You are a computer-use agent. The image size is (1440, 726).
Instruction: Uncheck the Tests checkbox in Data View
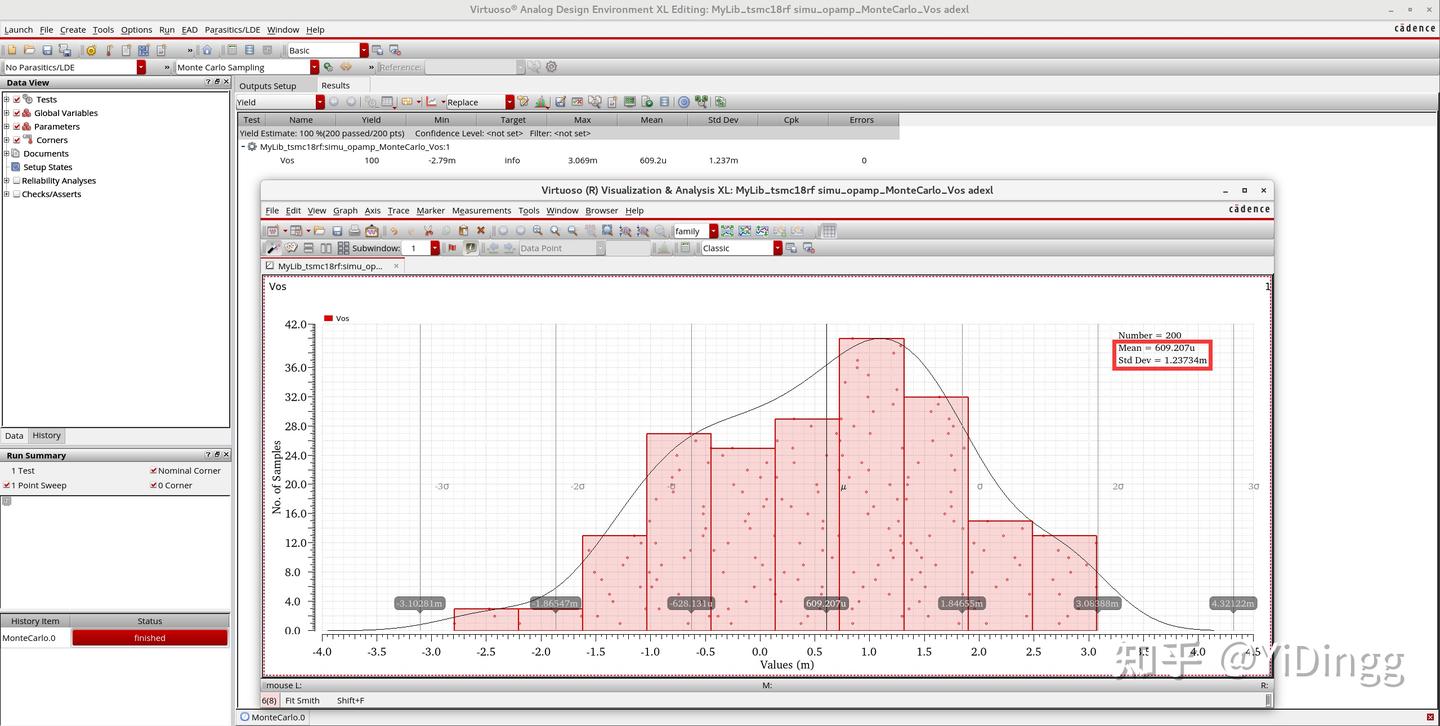17,99
